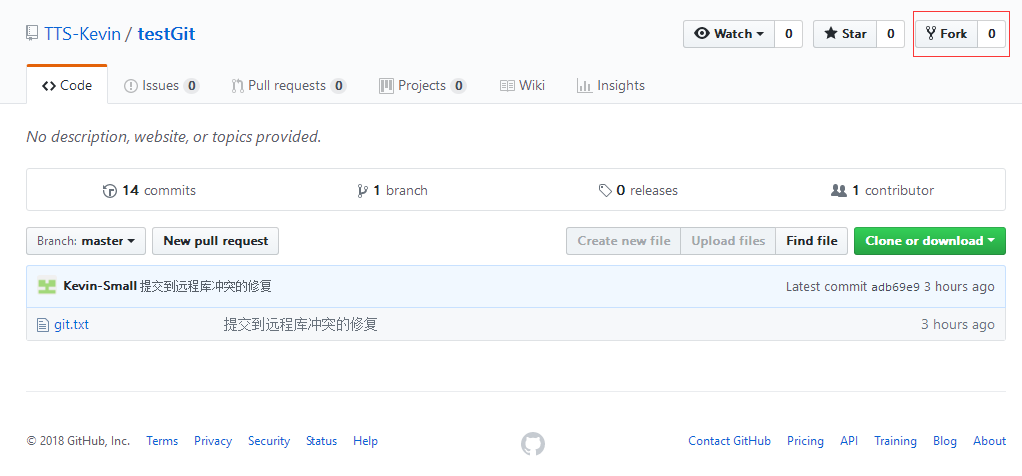This screenshot has height=476, width=1022.
Task: View the 1 contributor page
Action: pos(883,190)
